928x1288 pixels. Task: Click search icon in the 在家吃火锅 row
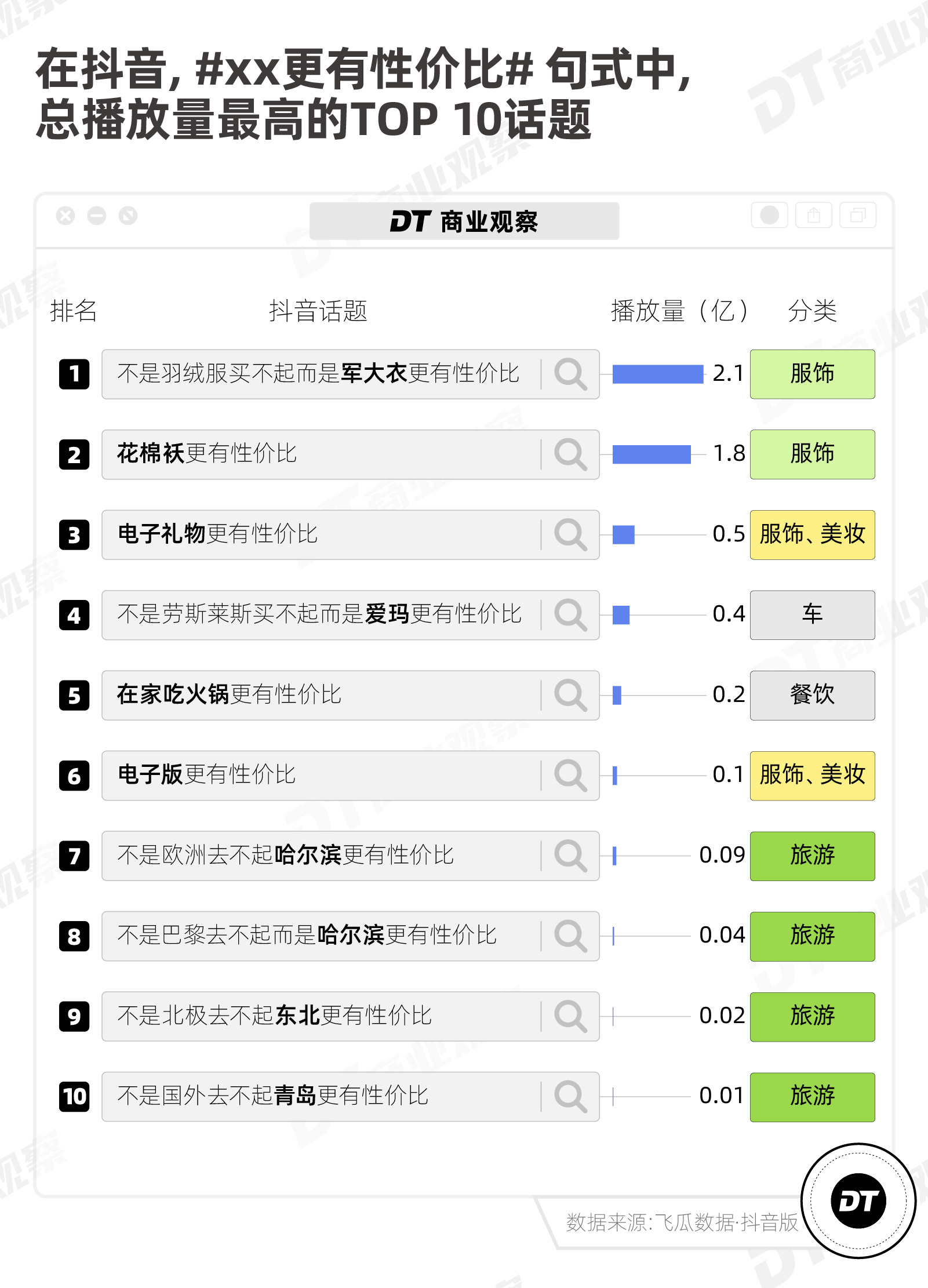pyautogui.click(x=570, y=695)
